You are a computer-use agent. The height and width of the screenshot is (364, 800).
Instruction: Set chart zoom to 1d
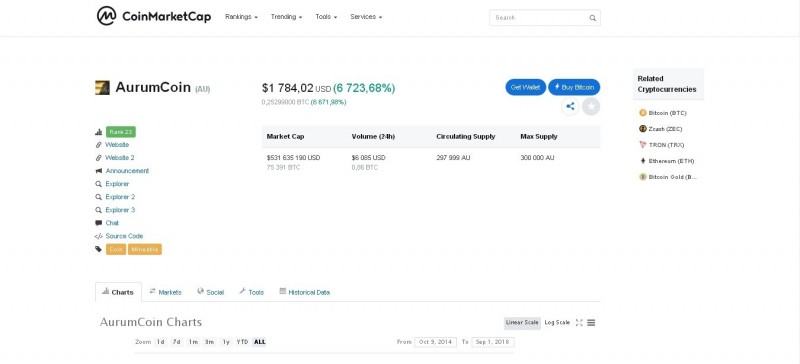(161, 342)
